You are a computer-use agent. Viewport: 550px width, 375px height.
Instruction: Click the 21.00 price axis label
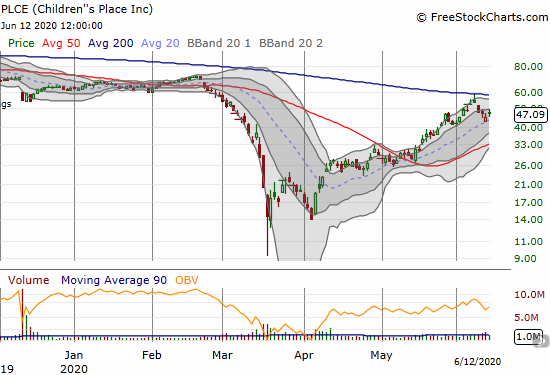pyautogui.click(x=529, y=184)
